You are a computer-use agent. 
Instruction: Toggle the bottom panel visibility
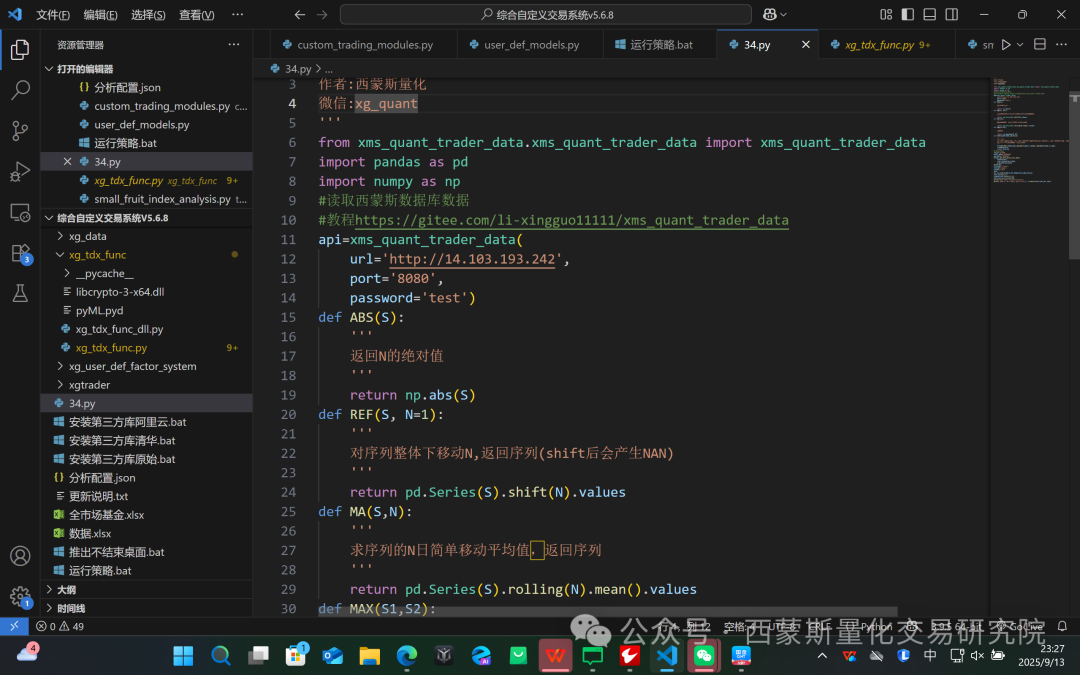[930, 14]
